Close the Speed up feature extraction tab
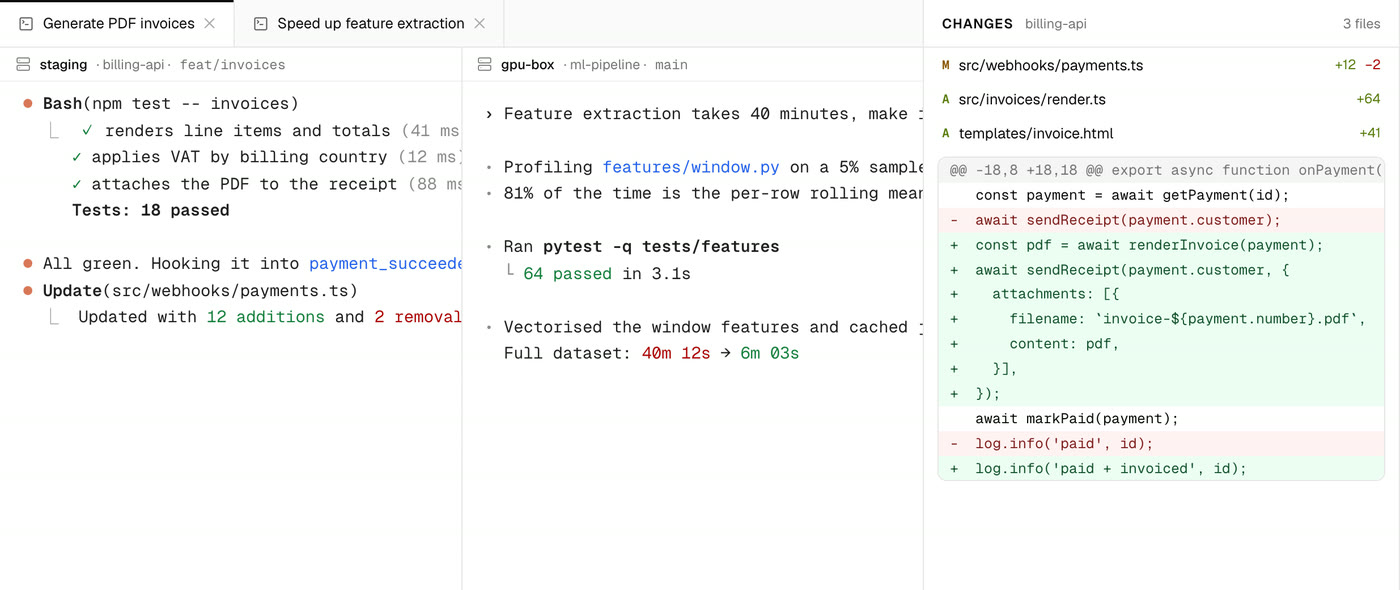 pos(479,23)
